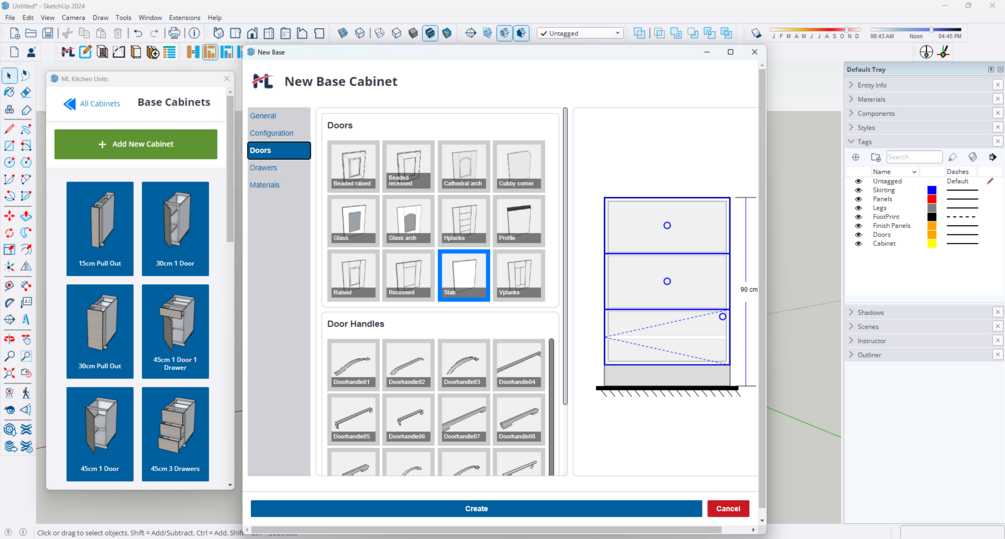Hide the Legs tag

(858, 208)
